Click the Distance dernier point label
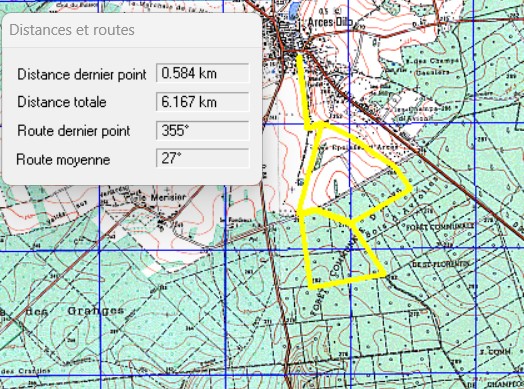The image size is (524, 389). (82, 74)
